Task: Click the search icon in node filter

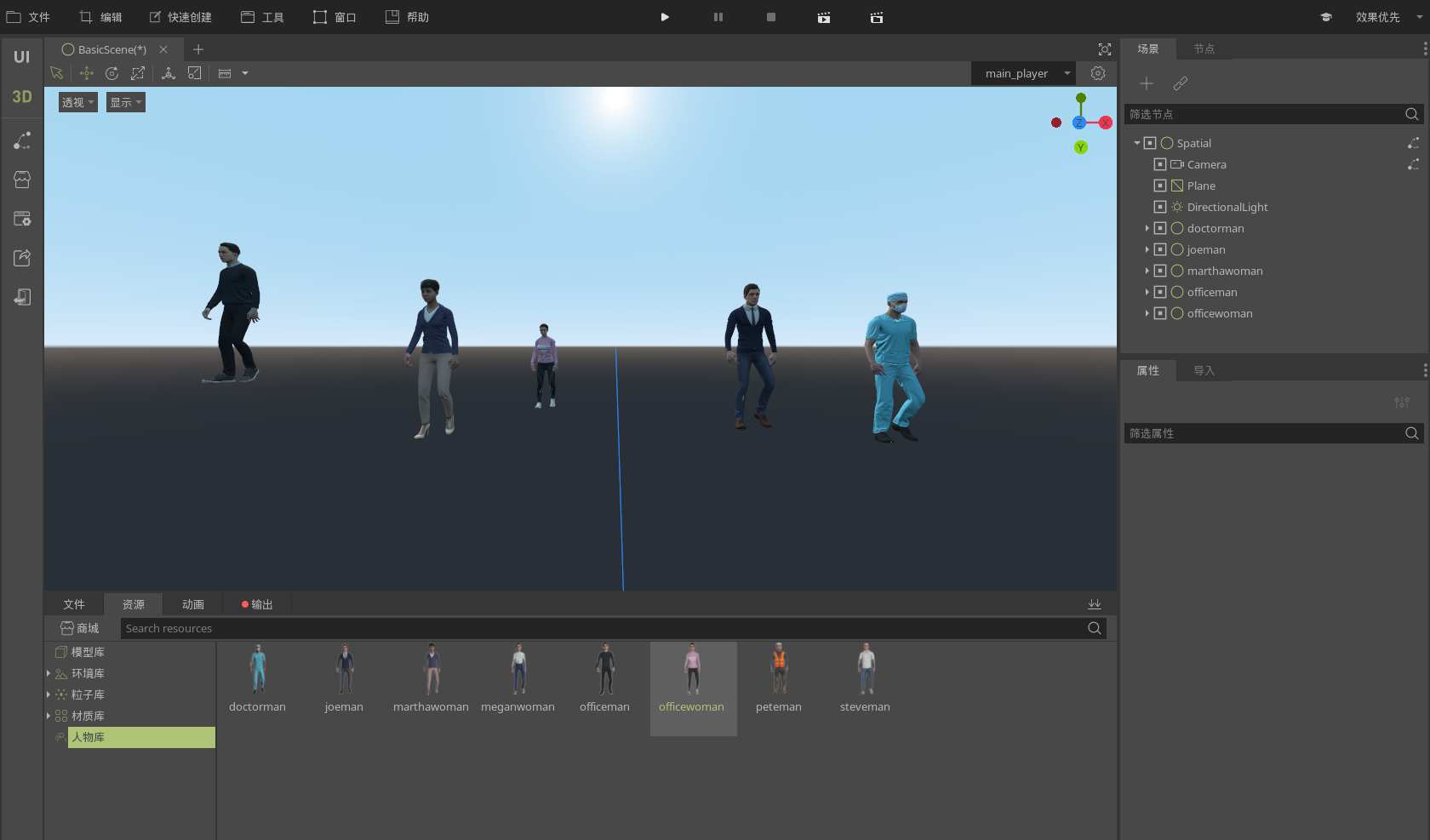Action: point(1411,114)
